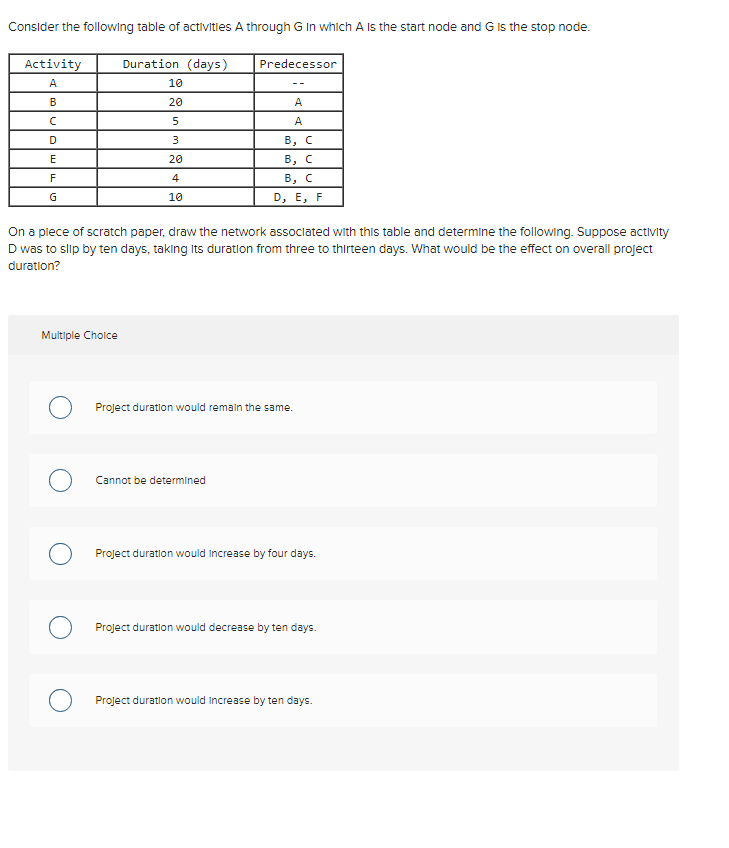Click the predecessor cell 'B, C' for activity E
The height and width of the screenshot is (848, 729).
coord(298,158)
